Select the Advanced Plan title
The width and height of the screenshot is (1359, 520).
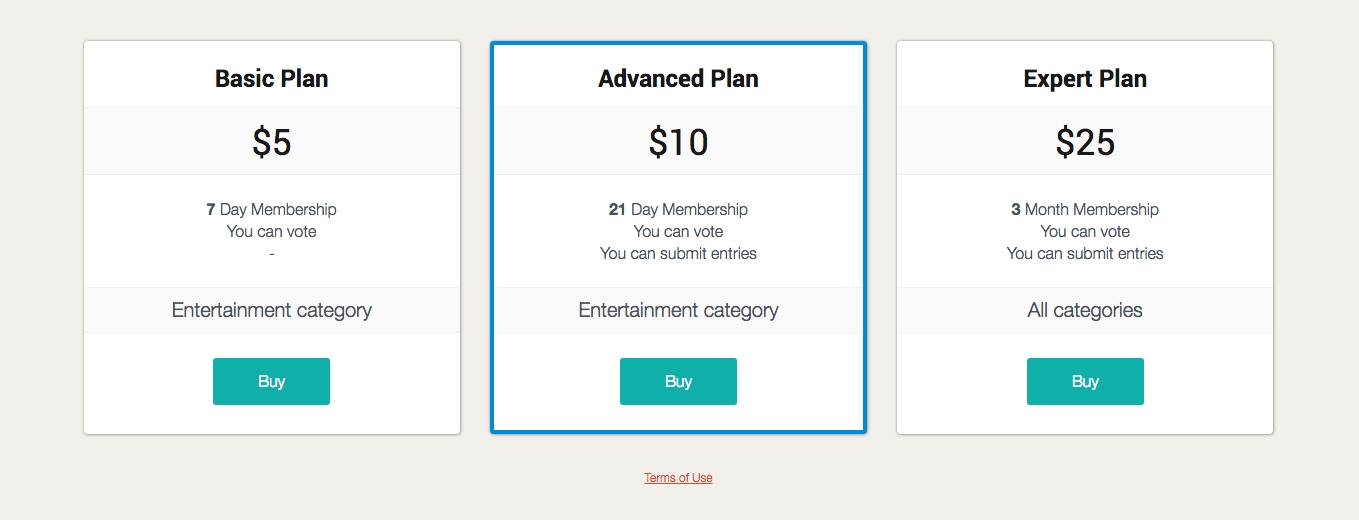[x=678, y=78]
